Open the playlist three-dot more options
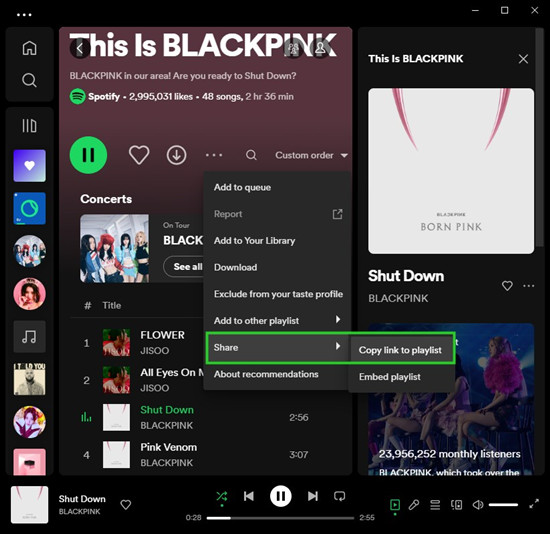The image size is (550, 534). (214, 155)
